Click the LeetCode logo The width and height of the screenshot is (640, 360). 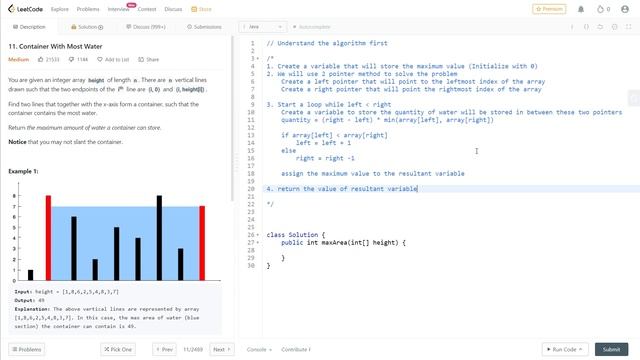(x=25, y=9)
